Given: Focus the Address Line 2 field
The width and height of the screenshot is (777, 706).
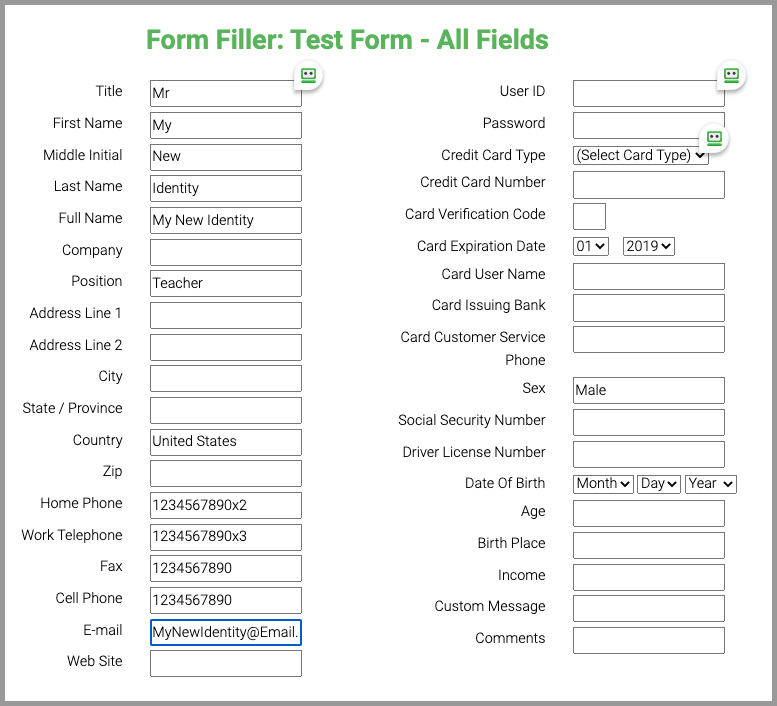Looking at the screenshot, I should [225, 347].
